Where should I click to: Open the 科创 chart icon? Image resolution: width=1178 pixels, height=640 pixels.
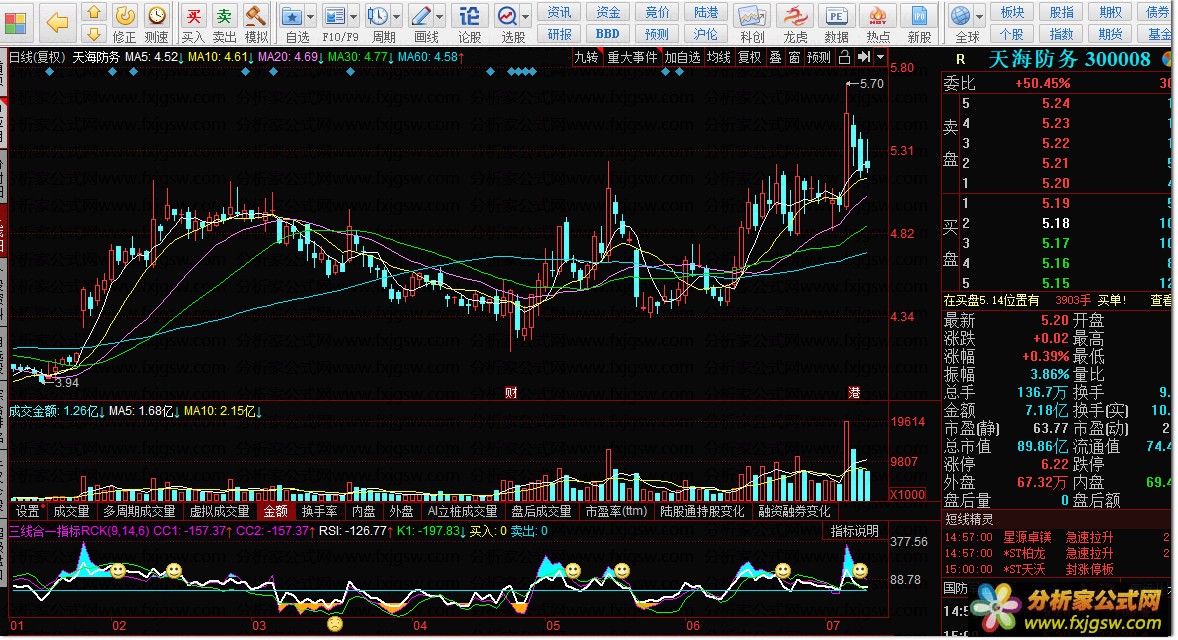tap(751, 16)
